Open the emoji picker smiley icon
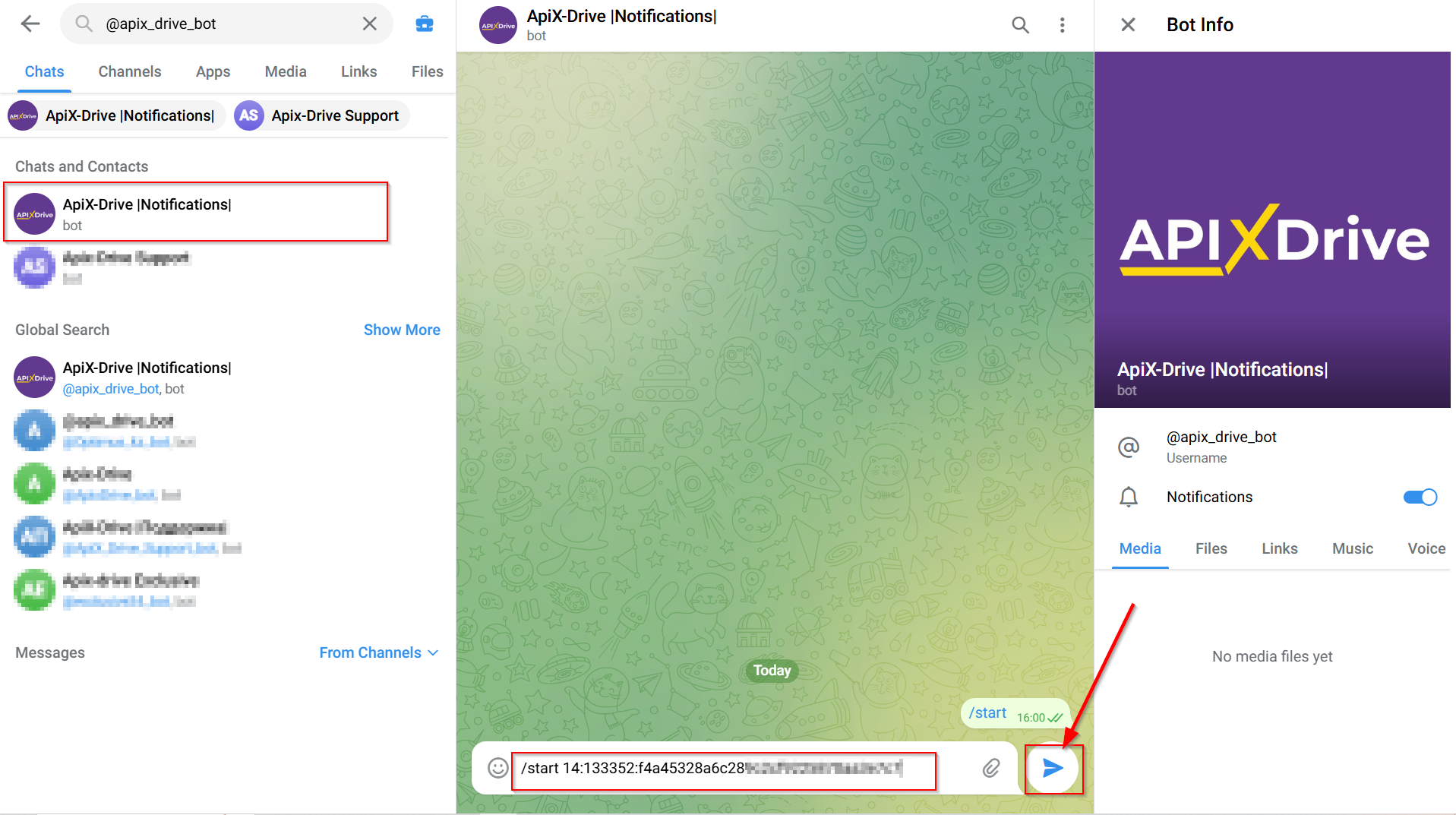The height and width of the screenshot is (815, 1456). (x=498, y=768)
